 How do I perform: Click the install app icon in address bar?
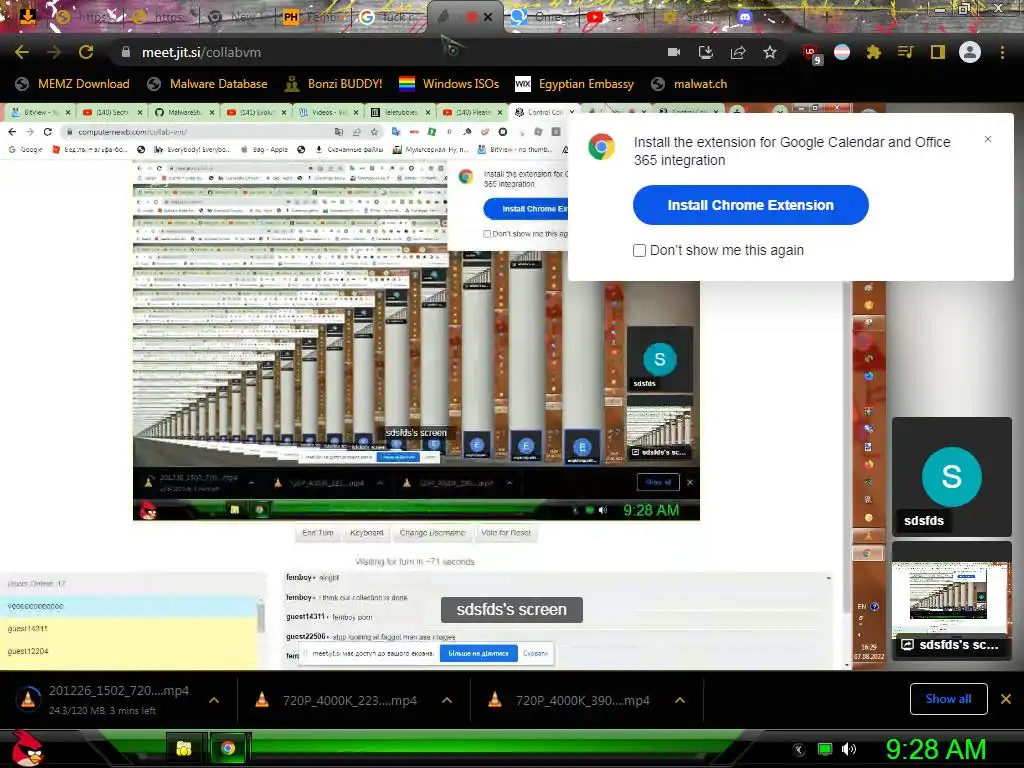coord(705,52)
